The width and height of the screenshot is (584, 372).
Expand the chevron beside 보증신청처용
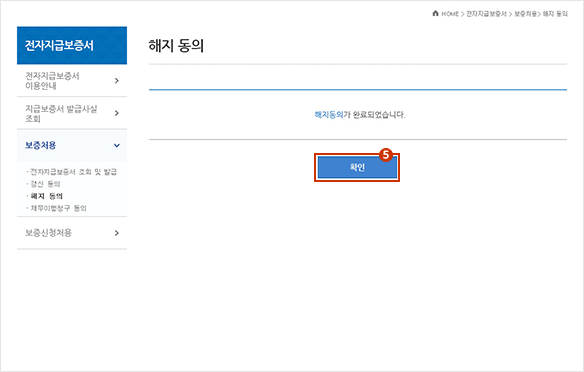tap(117, 233)
